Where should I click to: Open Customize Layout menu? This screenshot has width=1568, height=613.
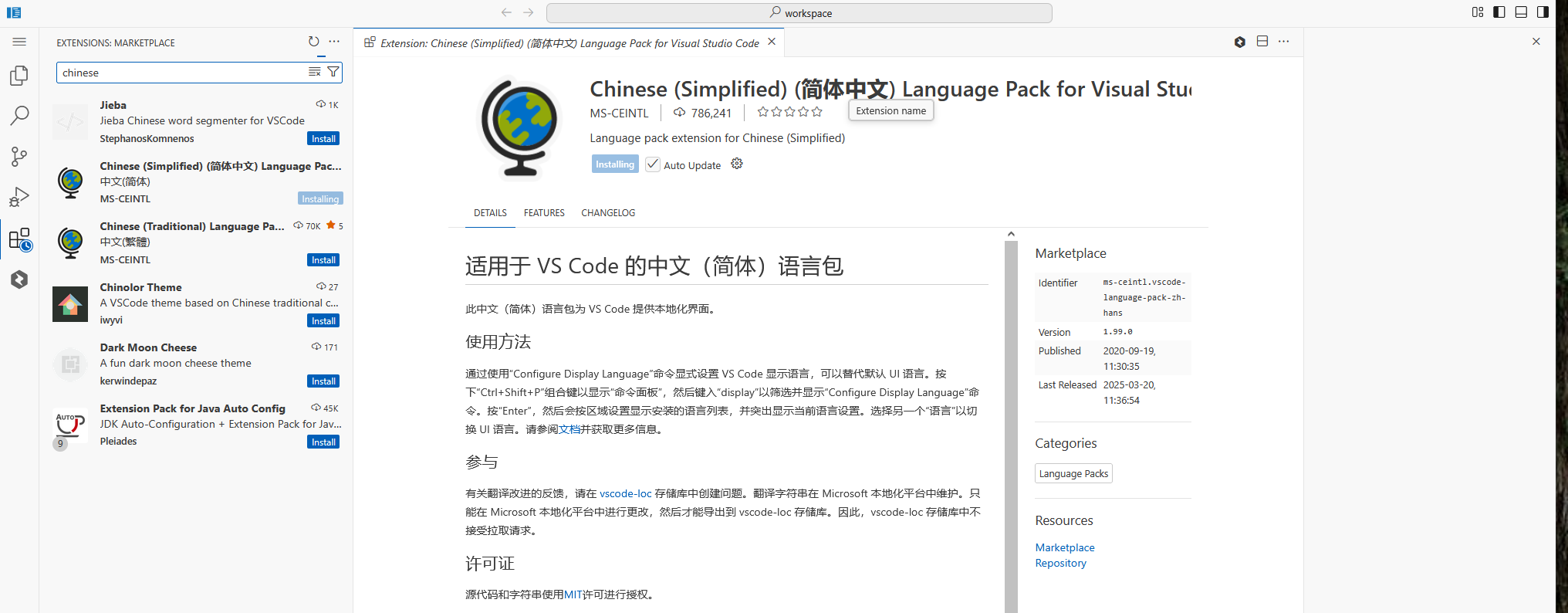click(1478, 12)
